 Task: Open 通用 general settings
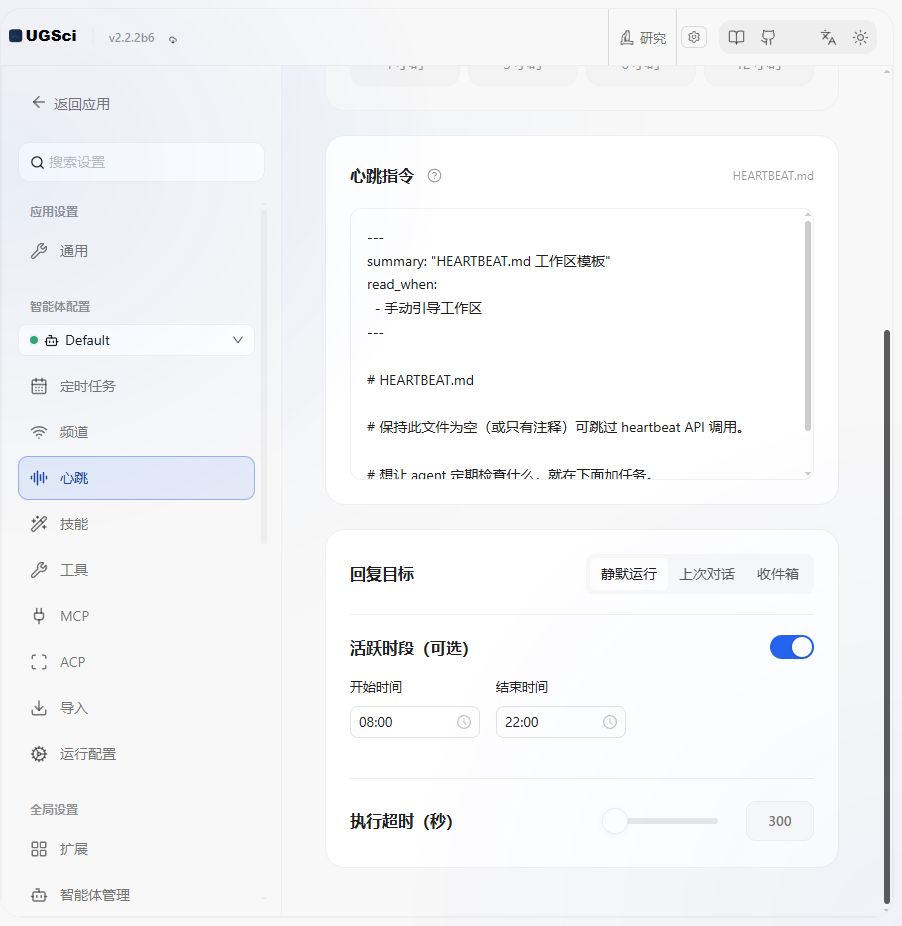[136, 251]
